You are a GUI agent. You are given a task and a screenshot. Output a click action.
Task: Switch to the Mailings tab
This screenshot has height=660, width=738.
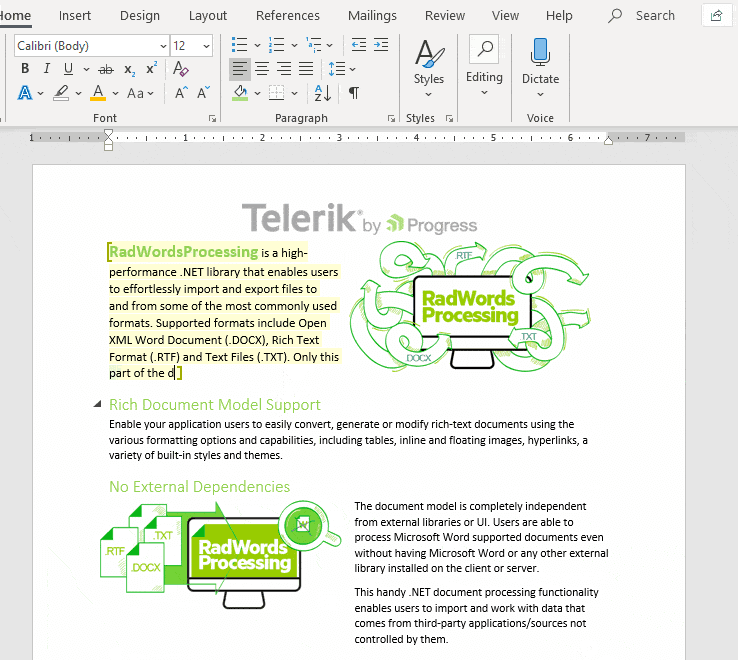(372, 16)
